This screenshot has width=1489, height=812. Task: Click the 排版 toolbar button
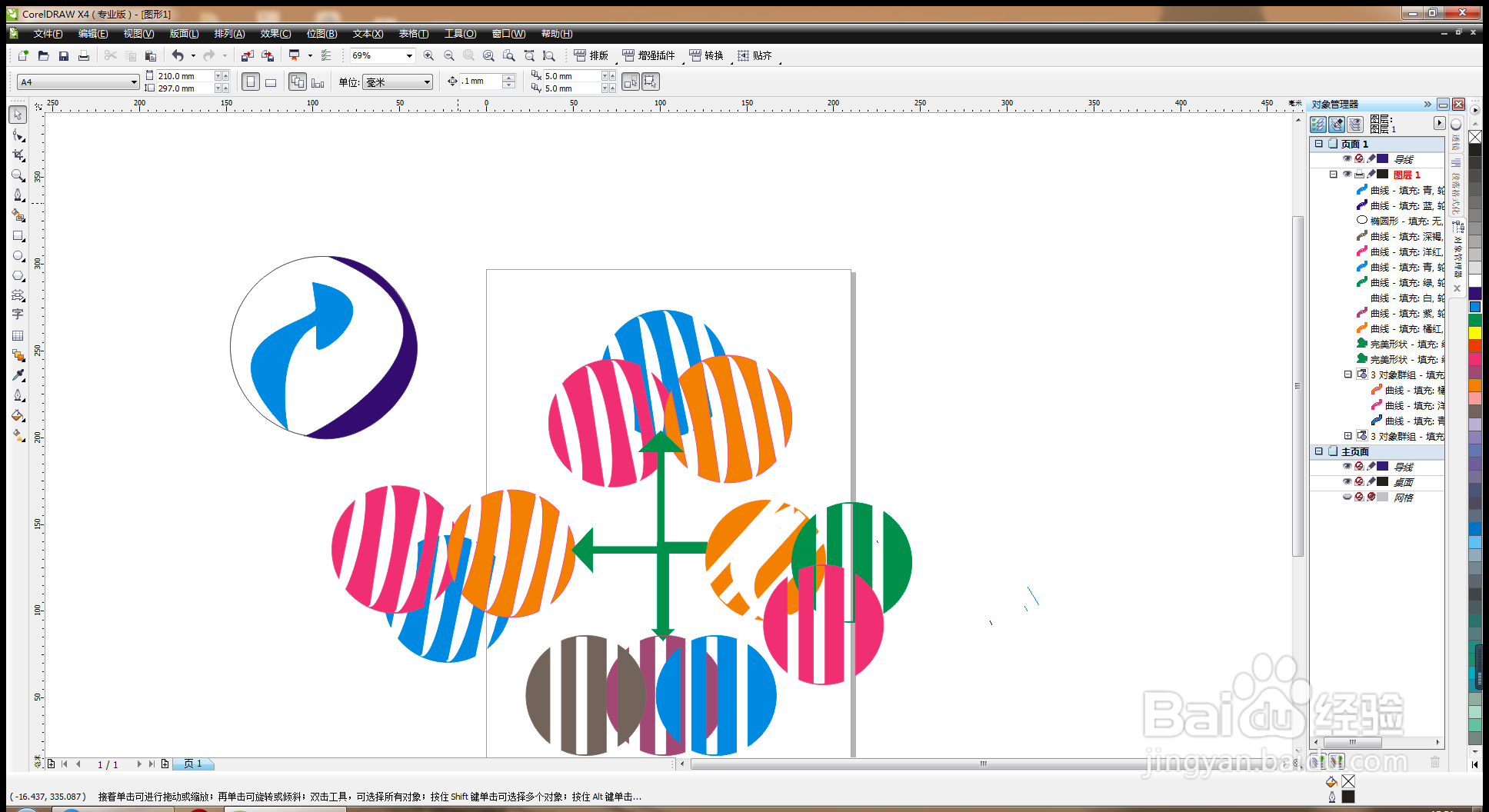click(x=591, y=55)
